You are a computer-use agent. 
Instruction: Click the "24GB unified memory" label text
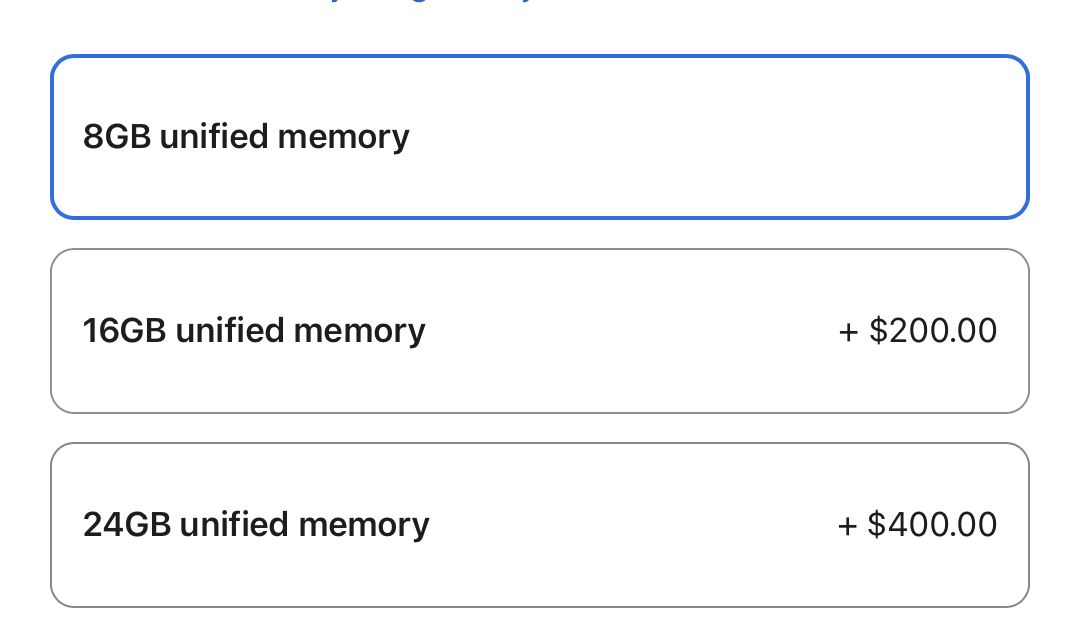click(x=256, y=524)
